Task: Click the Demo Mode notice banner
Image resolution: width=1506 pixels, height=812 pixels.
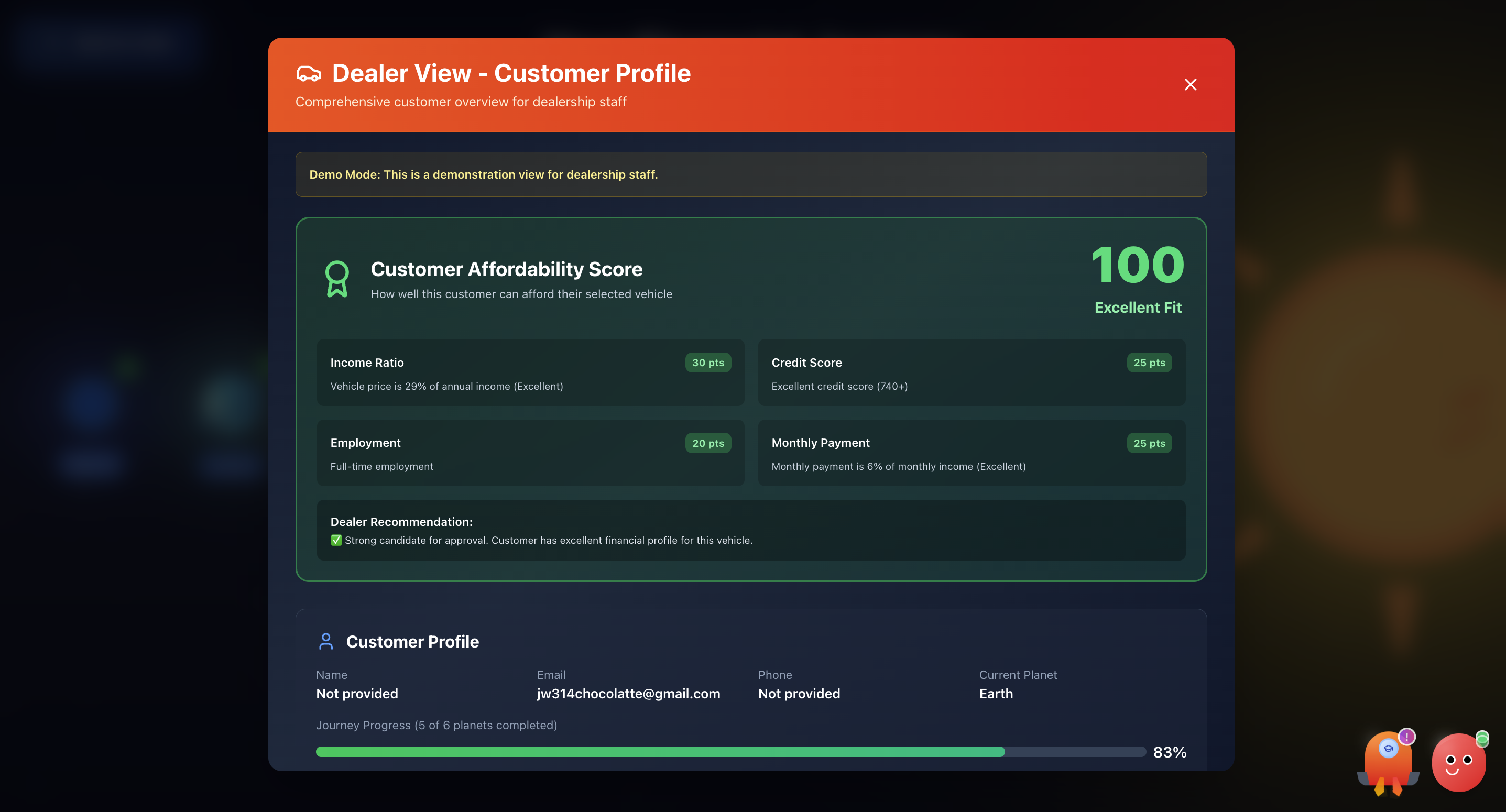Action: click(751, 174)
